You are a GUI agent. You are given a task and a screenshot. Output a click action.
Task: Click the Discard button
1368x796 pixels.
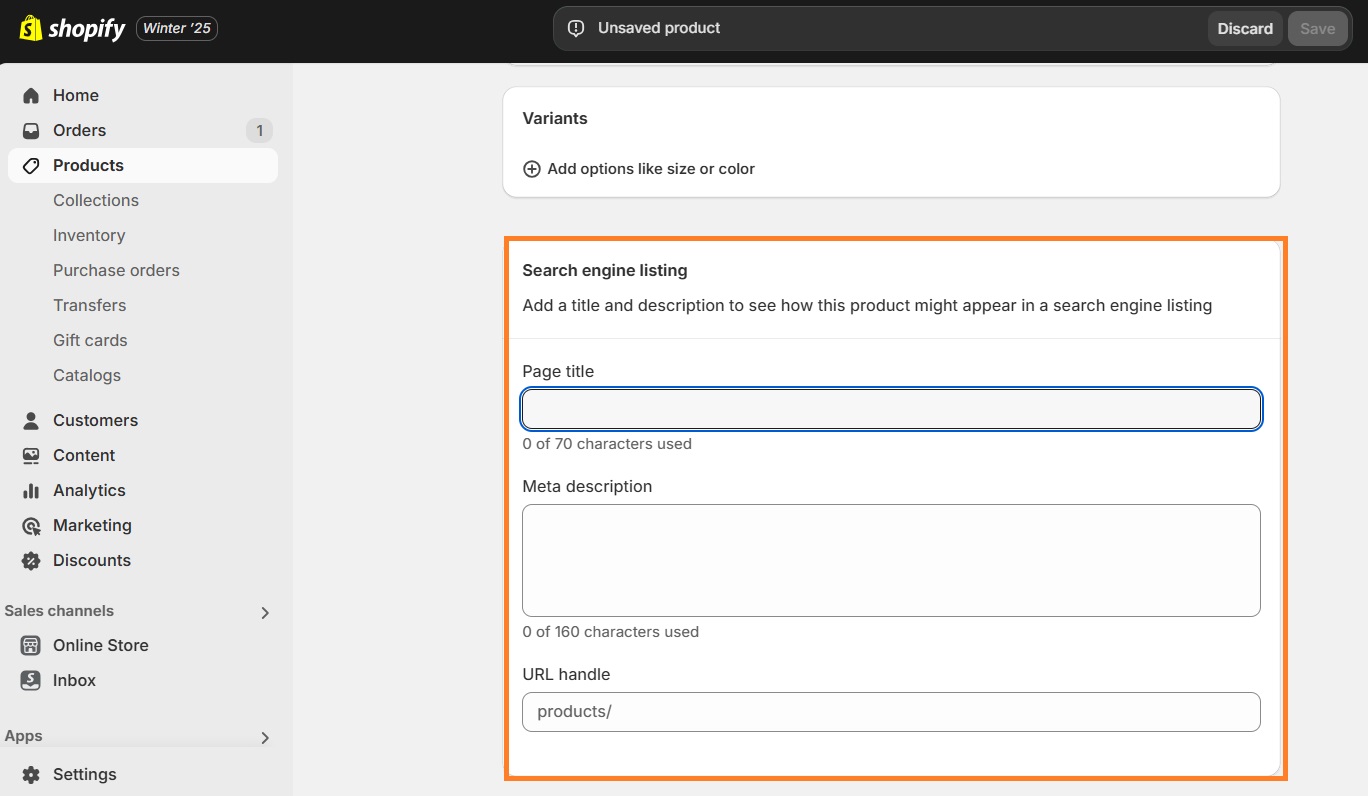click(x=1244, y=28)
